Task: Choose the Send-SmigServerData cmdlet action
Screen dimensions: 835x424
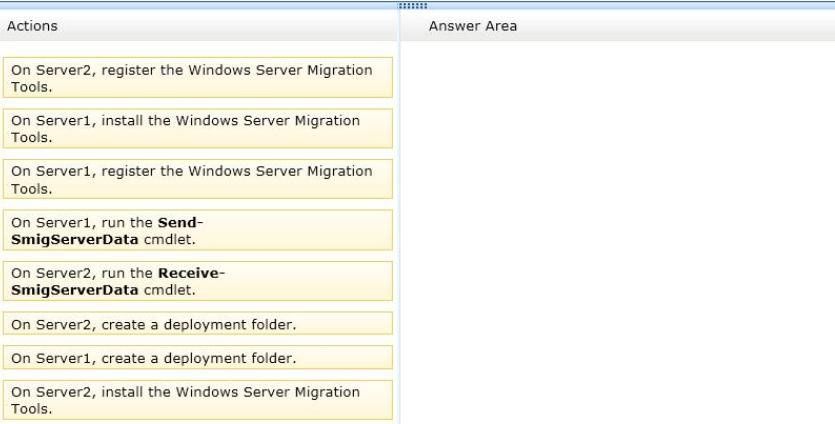Action: click(x=198, y=230)
